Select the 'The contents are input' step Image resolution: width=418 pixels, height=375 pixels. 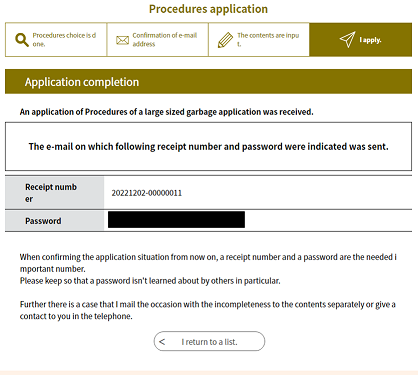tap(259, 40)
